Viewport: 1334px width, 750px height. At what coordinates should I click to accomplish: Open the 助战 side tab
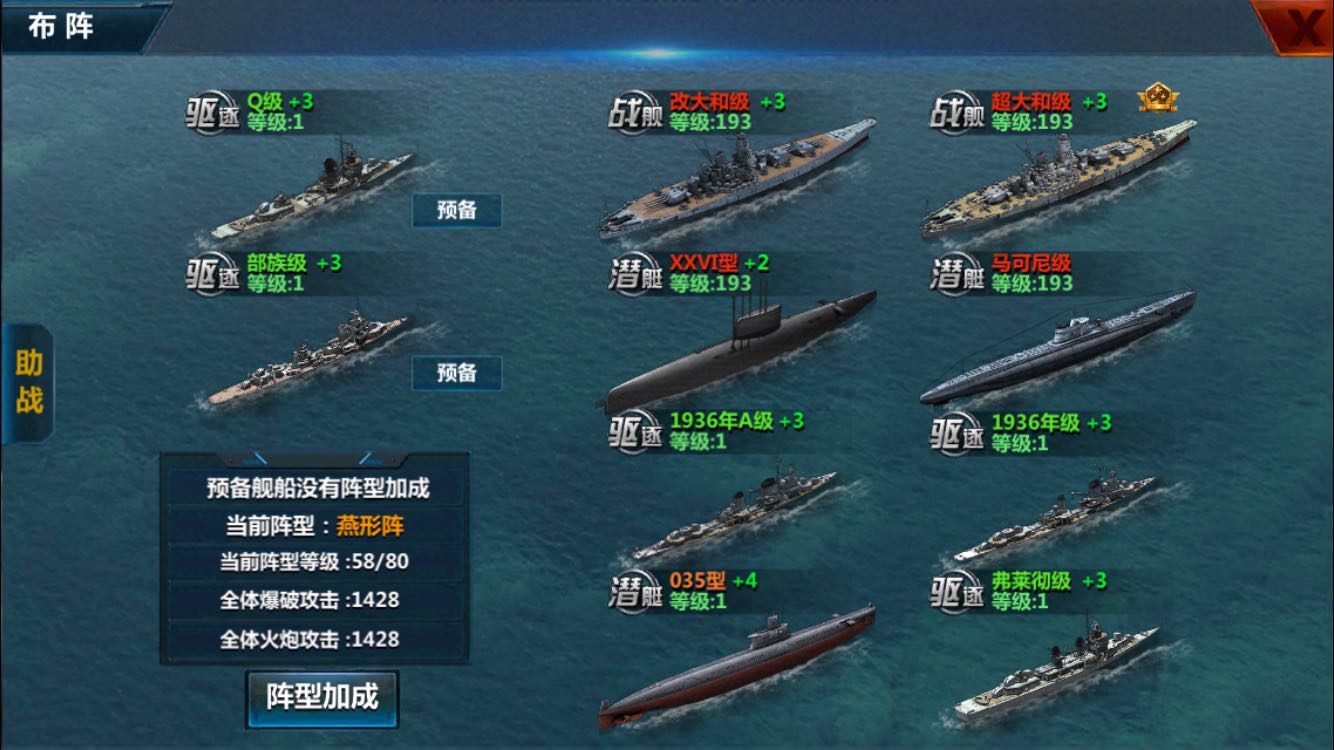pos(28,383)
